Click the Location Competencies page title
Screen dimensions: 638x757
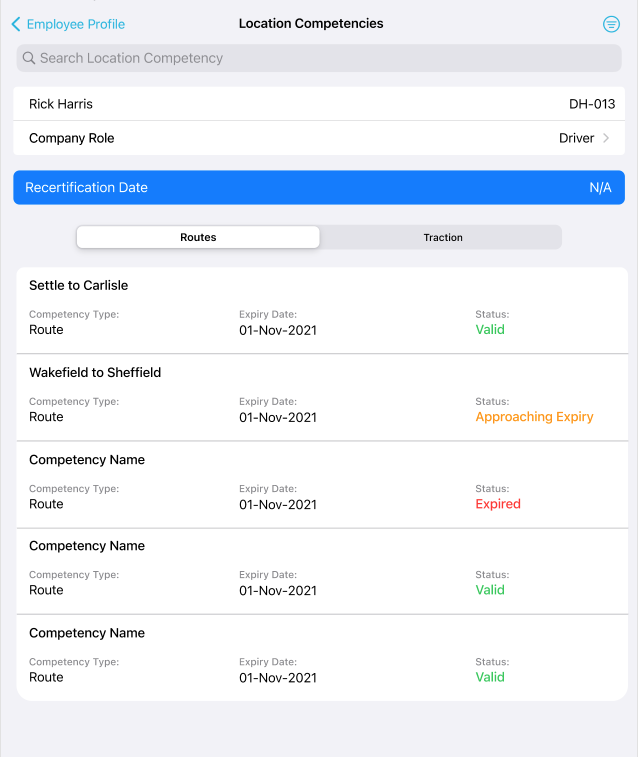[x=311, y=24]
